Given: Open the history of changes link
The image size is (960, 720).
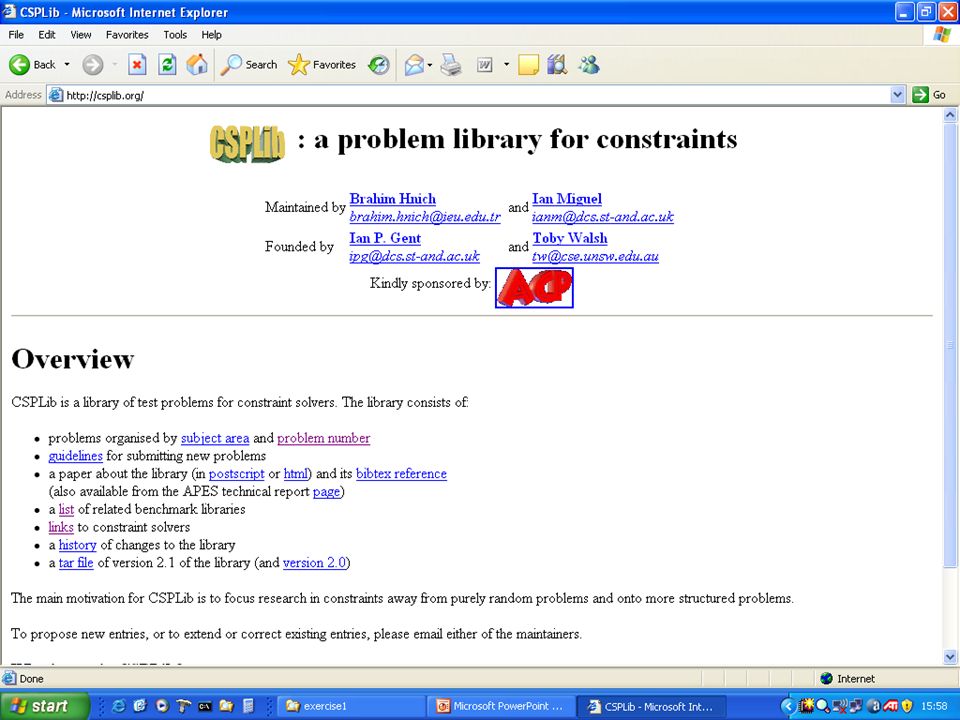Looking at the screenshot, I should click(77, 545).
